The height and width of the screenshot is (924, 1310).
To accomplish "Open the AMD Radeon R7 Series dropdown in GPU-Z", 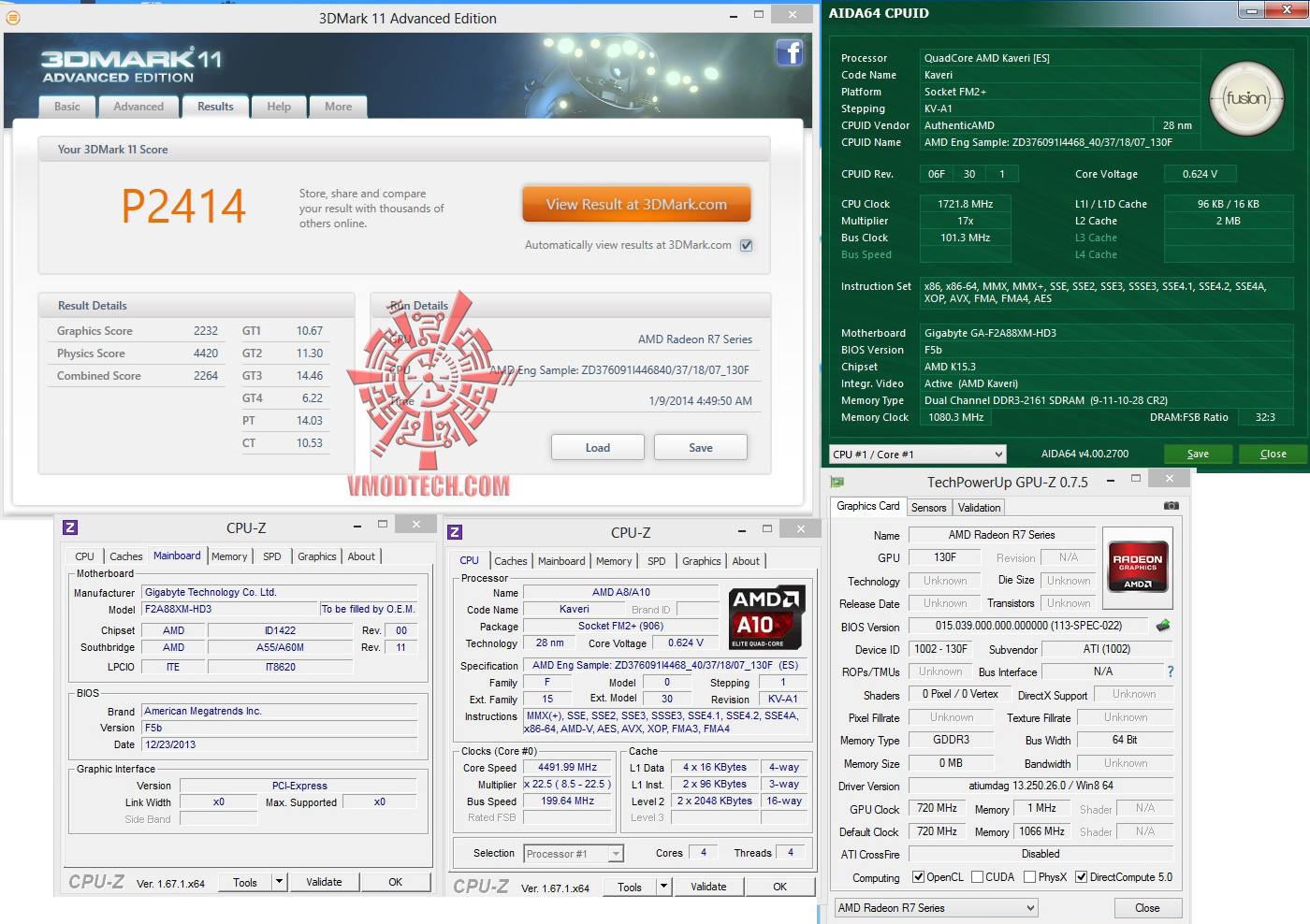I will (936, 908).
